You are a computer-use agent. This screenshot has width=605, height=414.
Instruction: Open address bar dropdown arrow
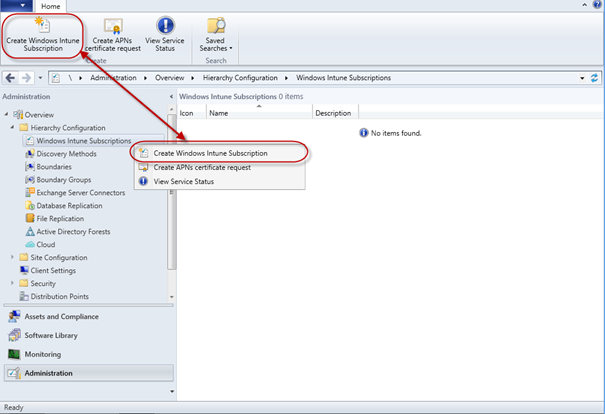click(582, 78)
